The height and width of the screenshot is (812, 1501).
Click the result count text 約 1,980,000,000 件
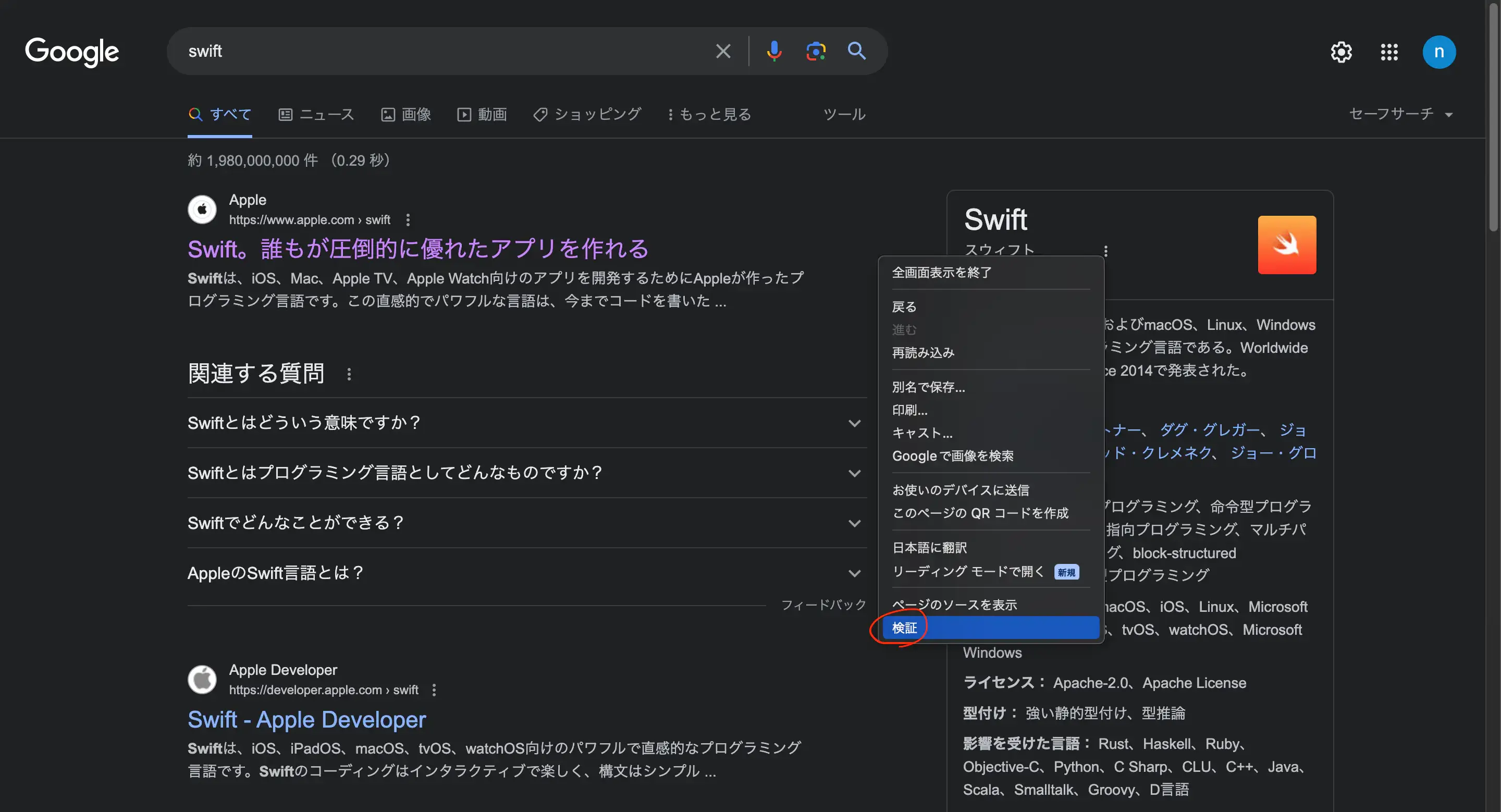[252, 161]
